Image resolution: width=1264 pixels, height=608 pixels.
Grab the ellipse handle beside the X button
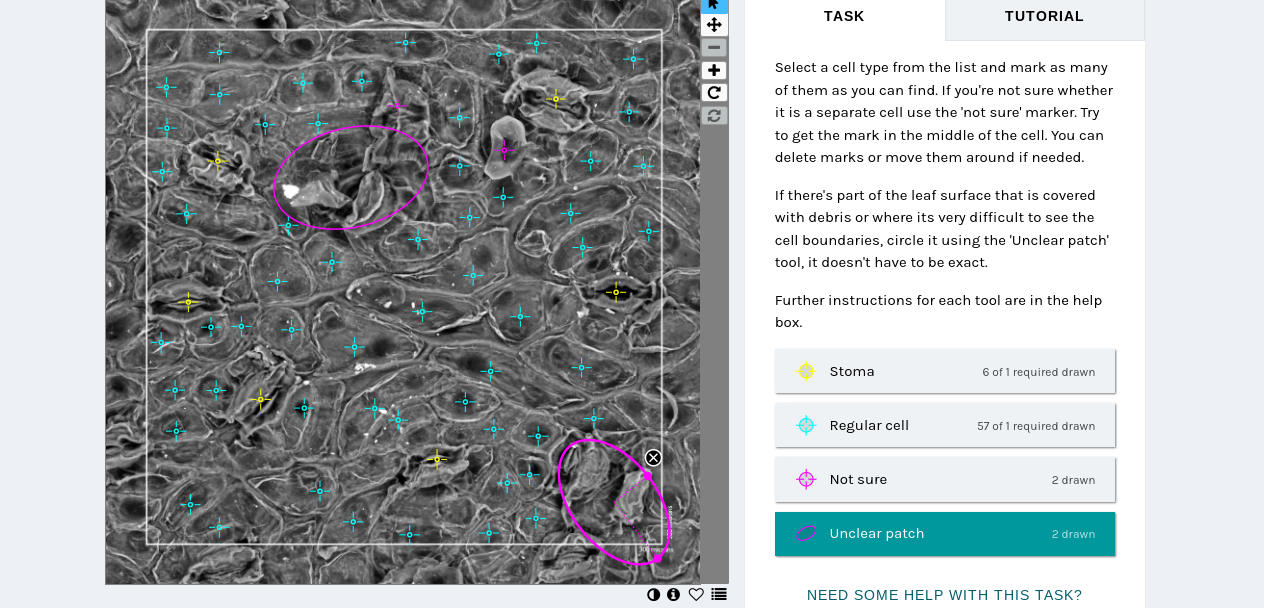(x=646, y=476)
